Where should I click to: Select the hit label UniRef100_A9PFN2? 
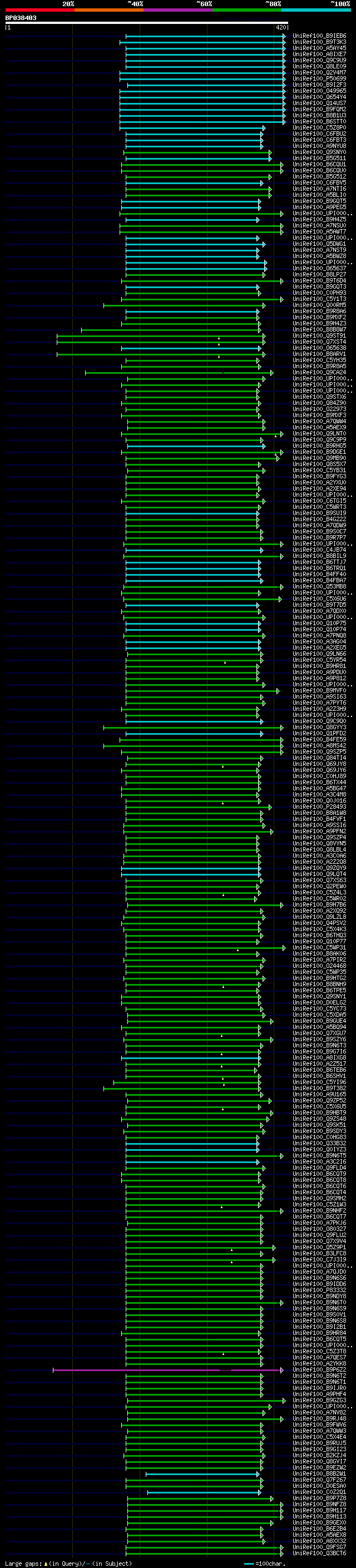coord(319,832)
